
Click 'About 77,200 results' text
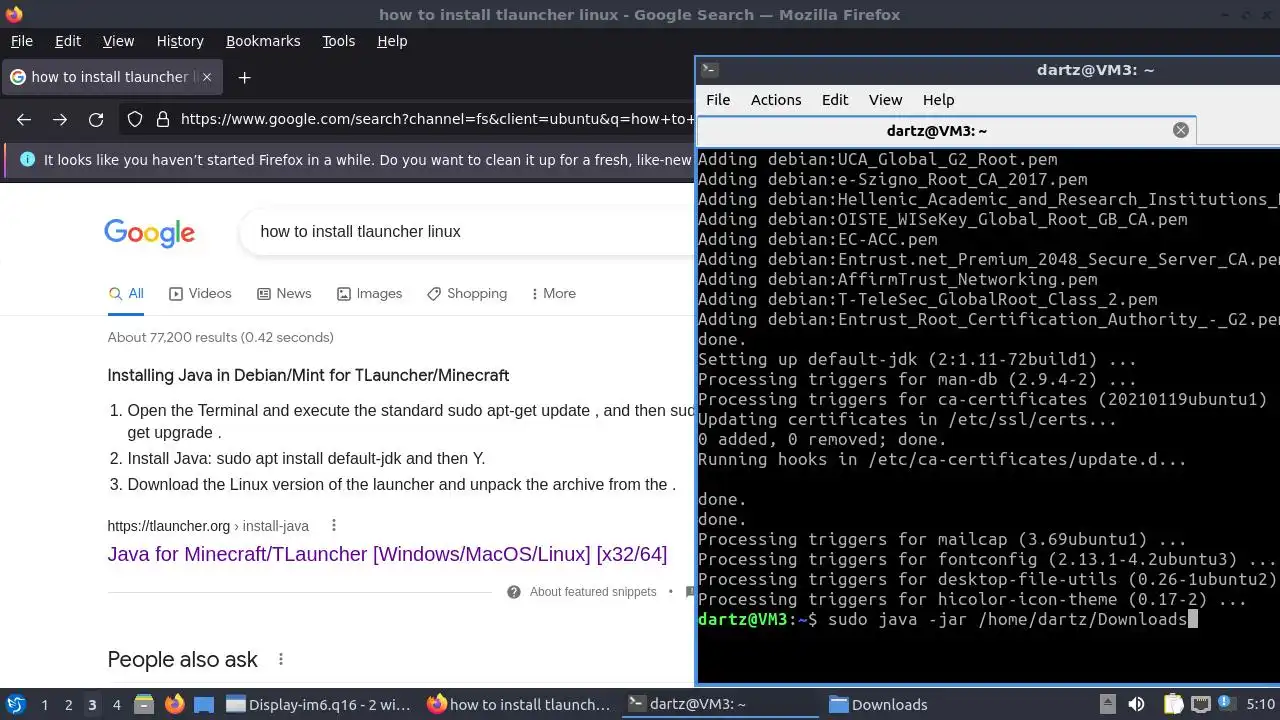(221, 338)
